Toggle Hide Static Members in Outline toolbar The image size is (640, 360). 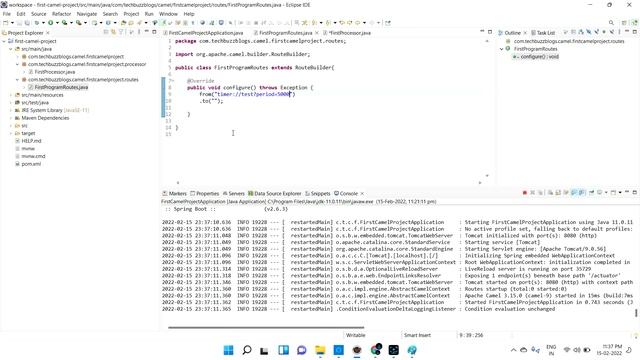(x=596, y=32)
